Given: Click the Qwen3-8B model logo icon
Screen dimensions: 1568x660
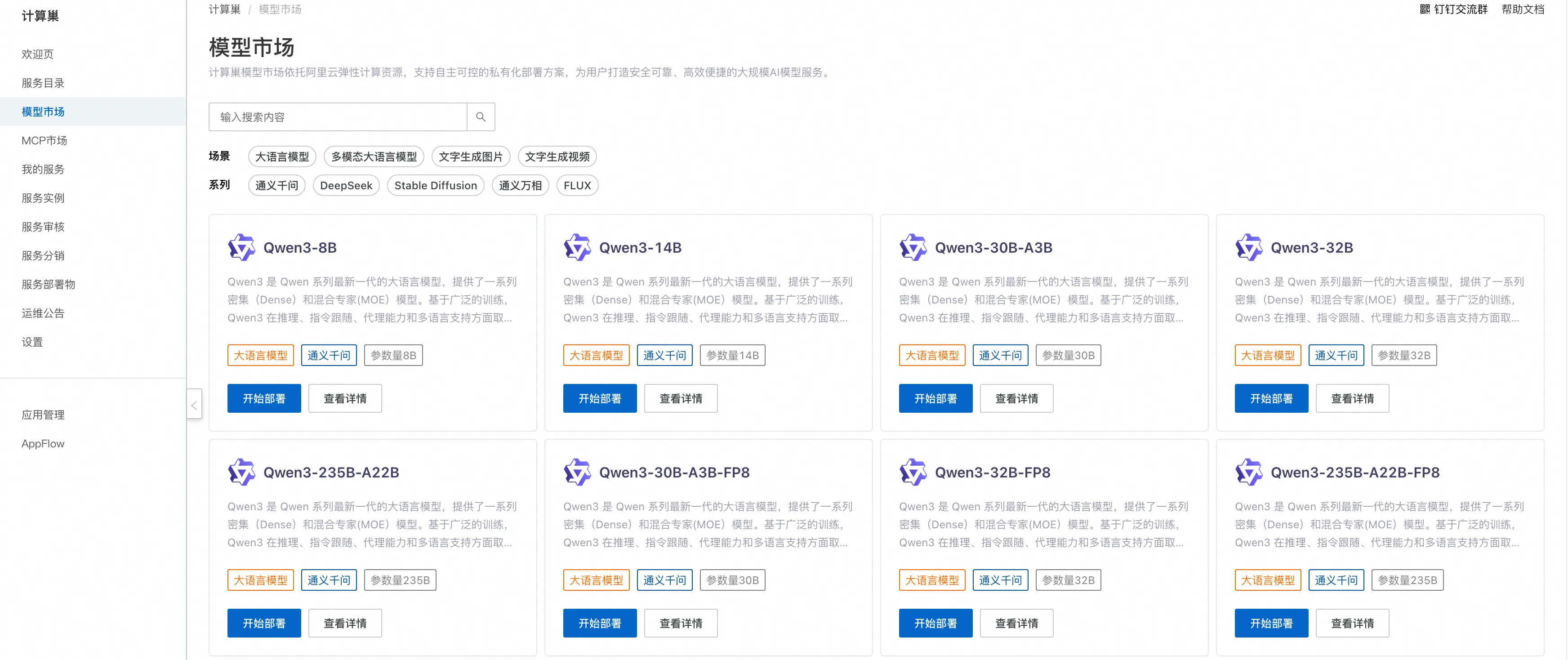Looking at the screenshot, I should (241, 247).
